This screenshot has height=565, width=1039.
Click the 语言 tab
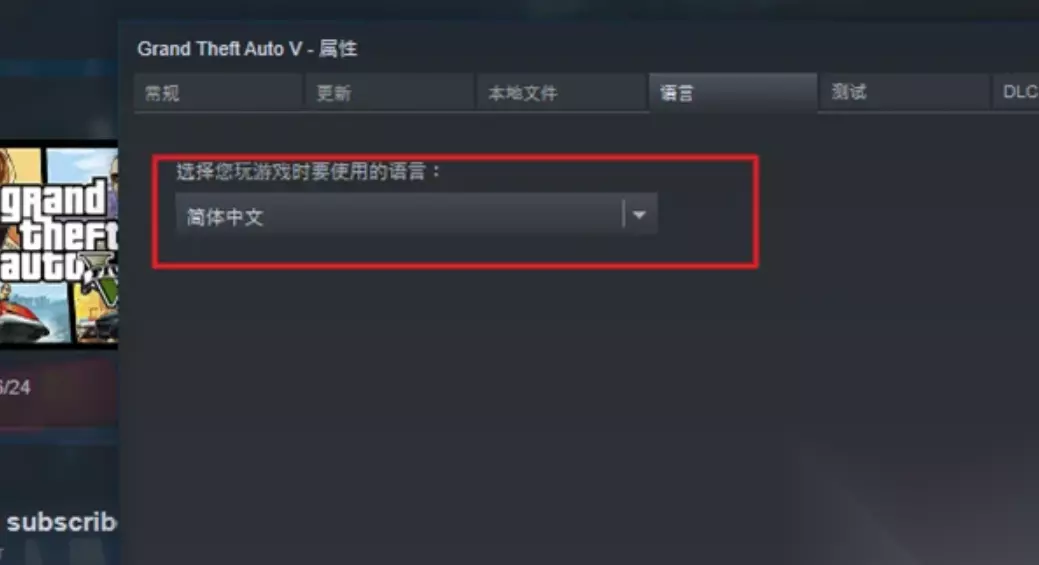tap(733, 92)
